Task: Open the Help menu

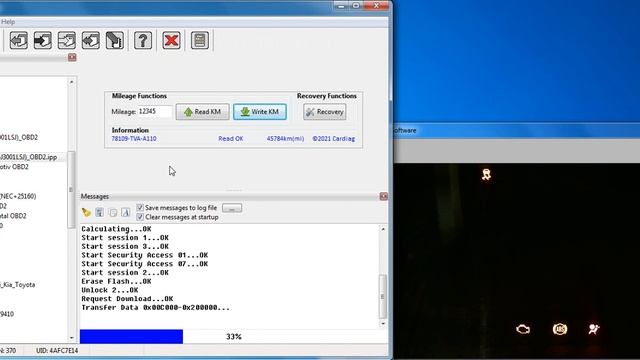Action: pos(8,22)
